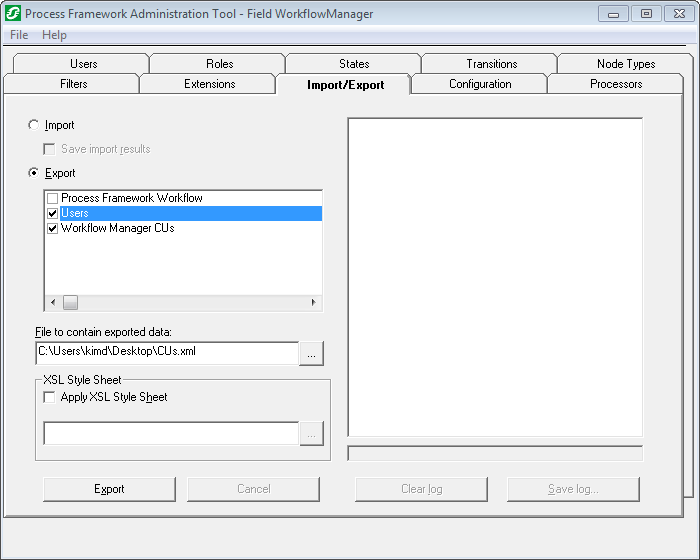Select the Import radio button
The width and height of the screenshot is (700, 560).
click(x=35, y=125)
